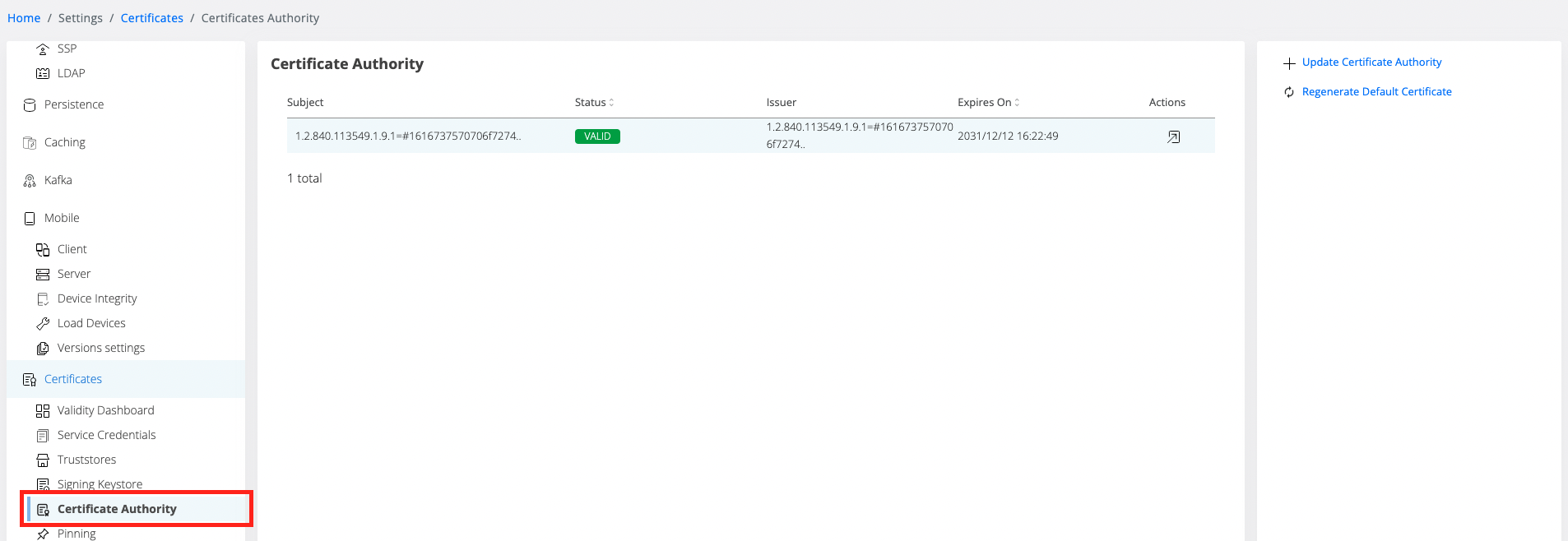Image resolution: width=1568 pixels, height=541 pixels.
Task: Open Service Credentials menu item
Action: pyautogui.click(x=106, y=435)
